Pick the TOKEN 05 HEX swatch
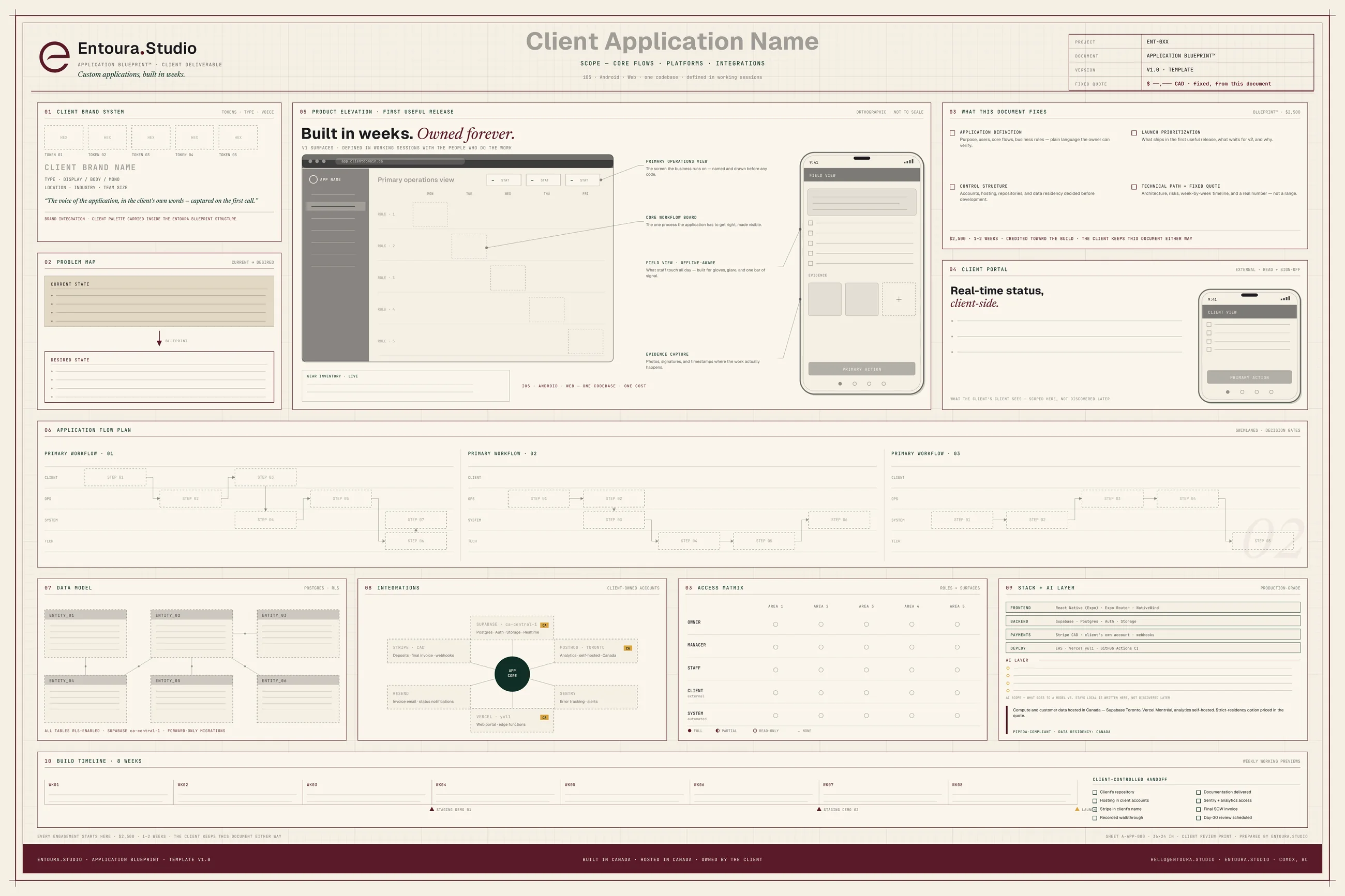Screen dimensions: 1345x896 coord(238,138)
